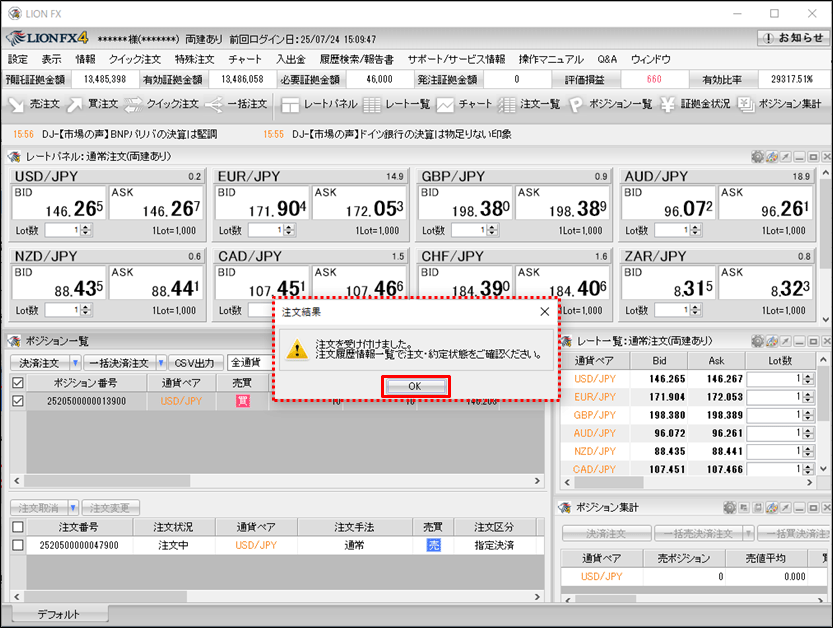This screenshot has height=628, width=833.
Task: Uncheck position 2520500000013900 checkbox
Action: pos(17,401)
